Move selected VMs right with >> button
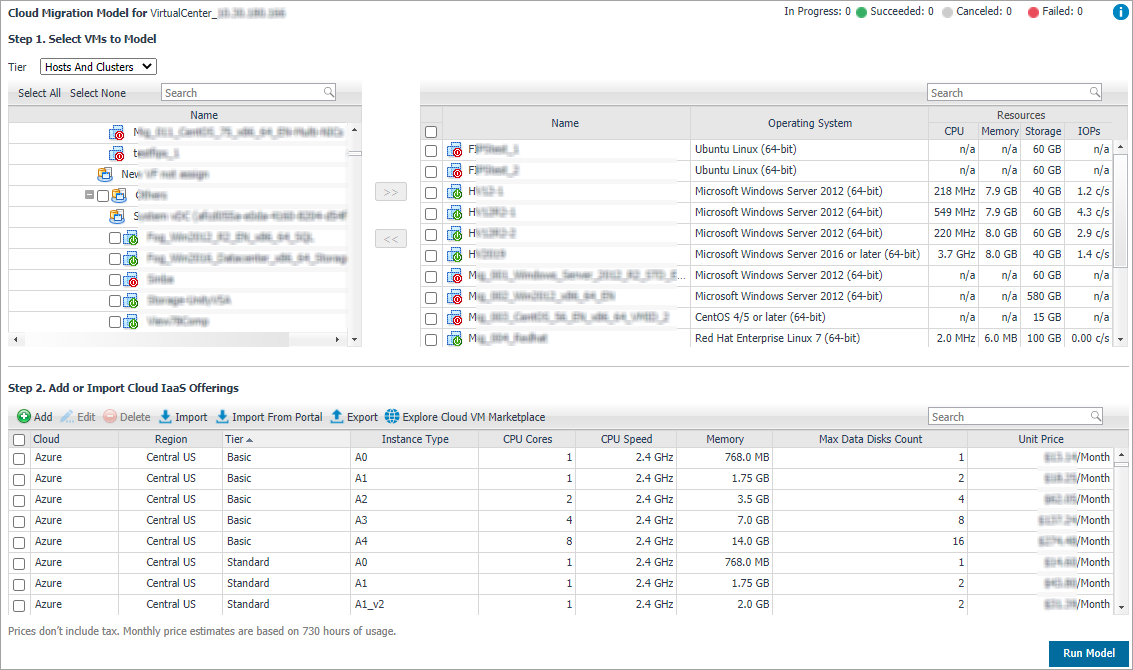The width and height of the screenshot is (1133, 670). point(390,192)
